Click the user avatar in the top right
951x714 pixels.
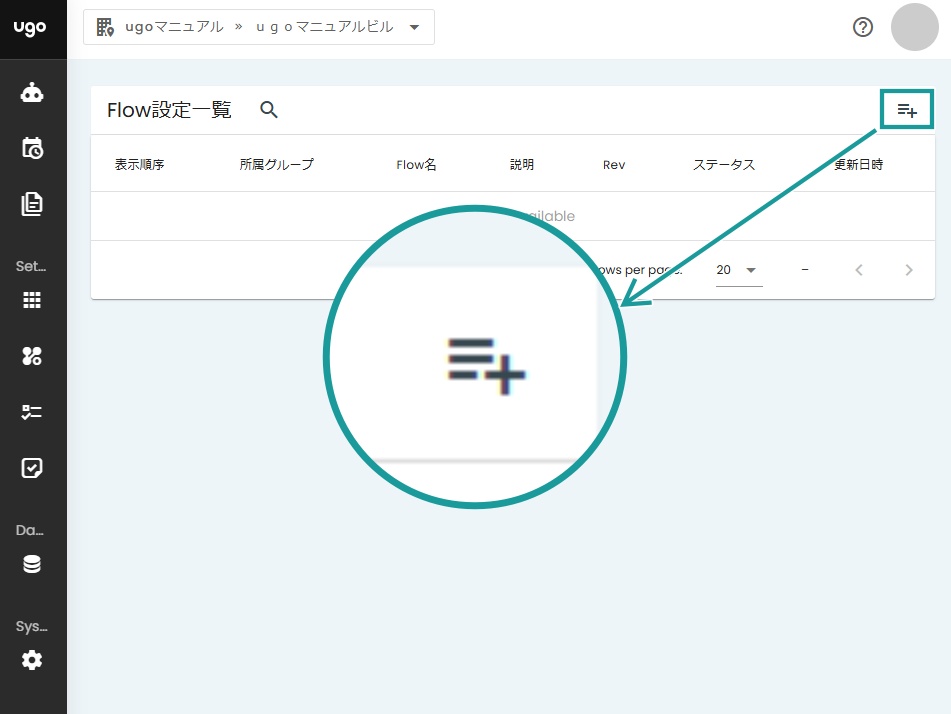(914, 27)
